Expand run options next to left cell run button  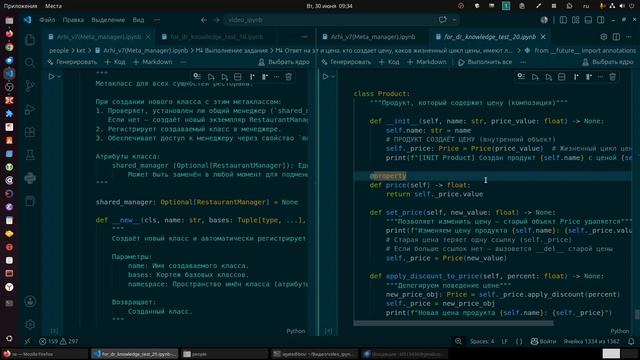tap(59, 77)
